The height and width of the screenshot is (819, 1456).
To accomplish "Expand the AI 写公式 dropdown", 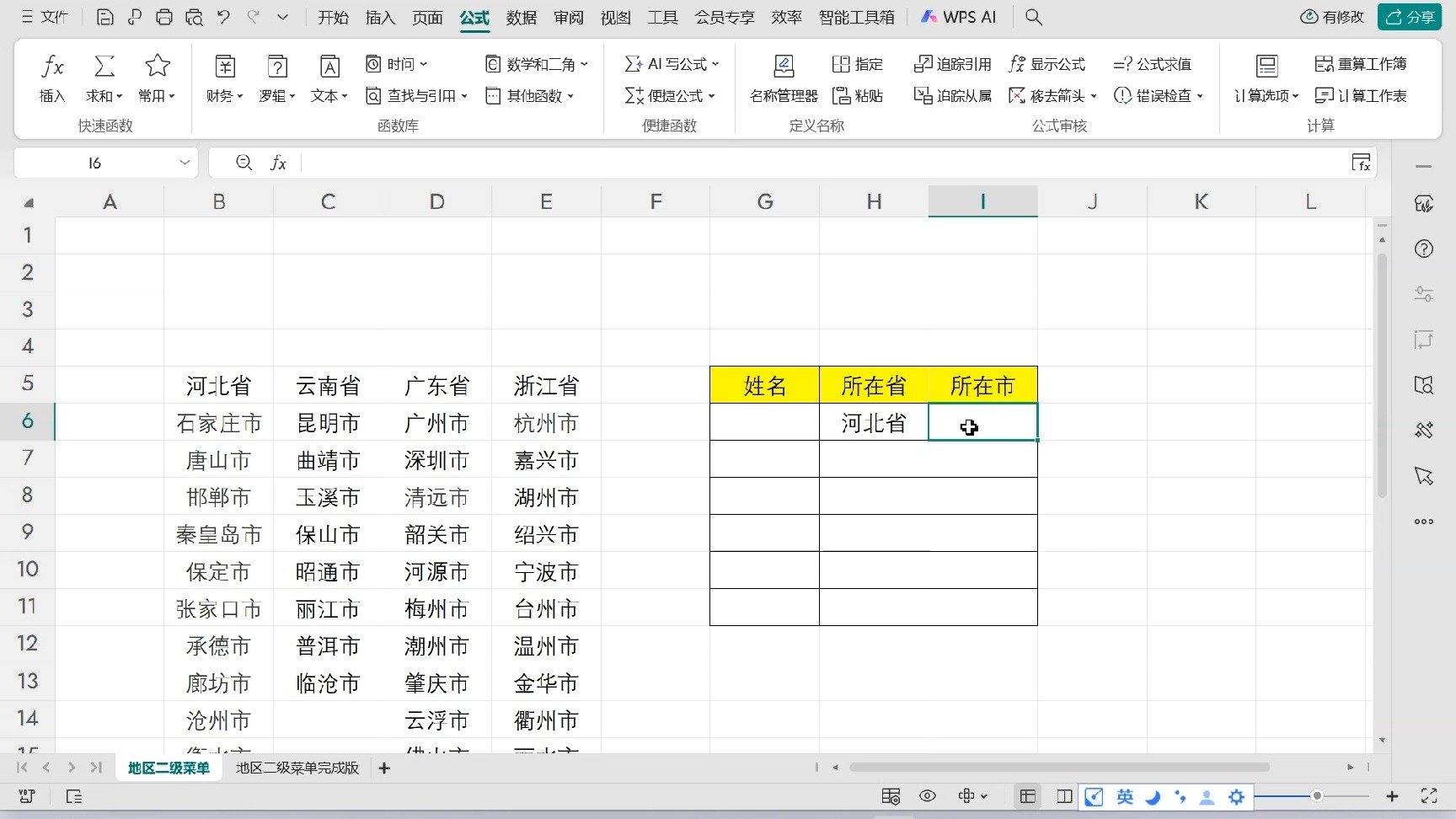I will pos(672,63).
